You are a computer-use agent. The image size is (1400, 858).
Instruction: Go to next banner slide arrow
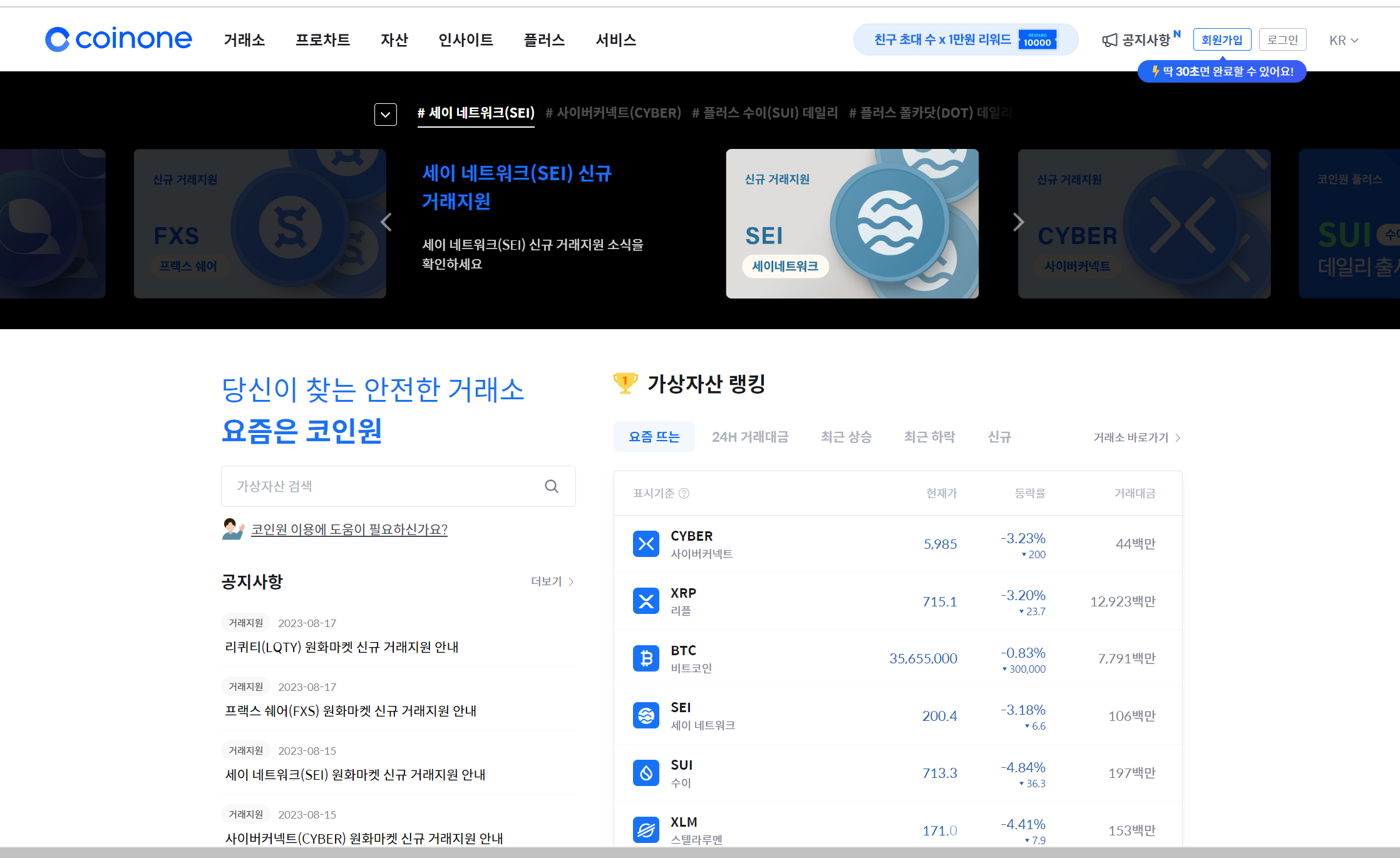(1018, 222)
